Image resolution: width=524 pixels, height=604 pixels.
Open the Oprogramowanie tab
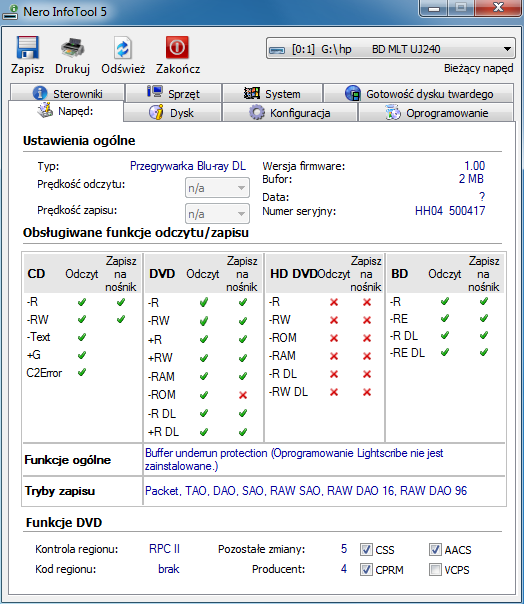click(x=436, y=112)
